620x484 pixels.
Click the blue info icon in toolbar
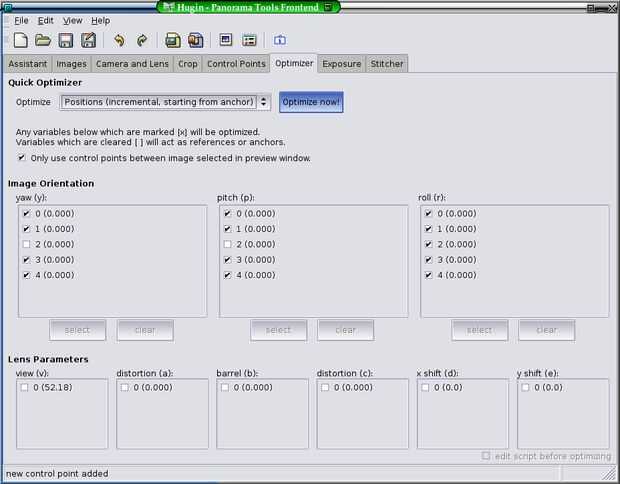point(280,40)
